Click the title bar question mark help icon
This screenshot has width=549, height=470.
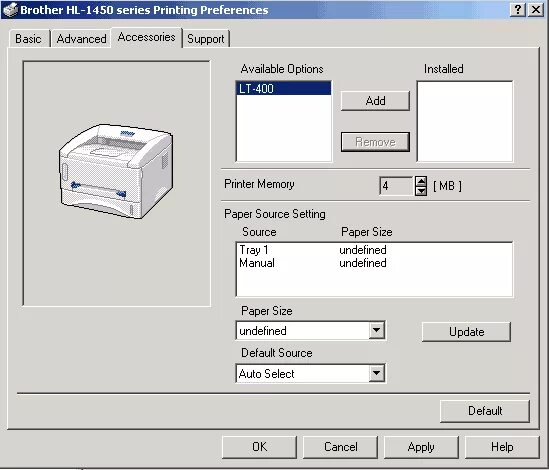pos(518,9)
